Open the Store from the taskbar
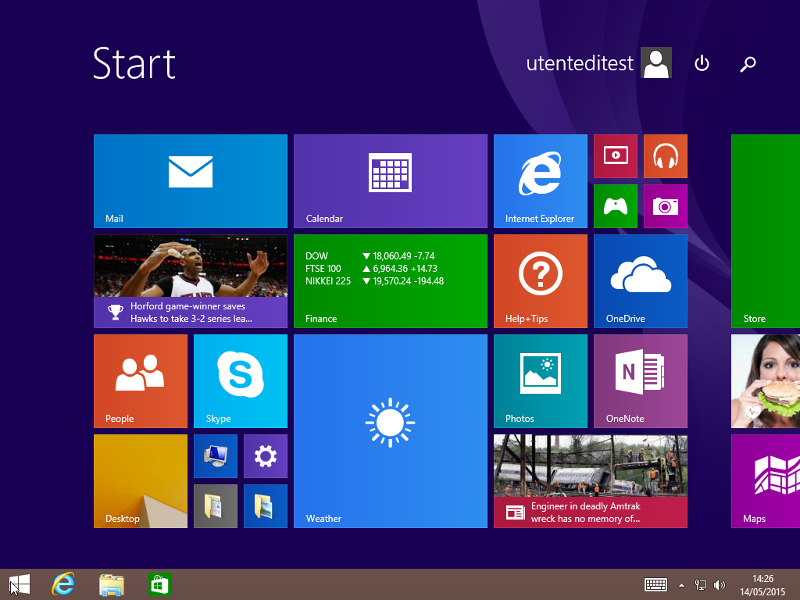 [x=159, y=584]
